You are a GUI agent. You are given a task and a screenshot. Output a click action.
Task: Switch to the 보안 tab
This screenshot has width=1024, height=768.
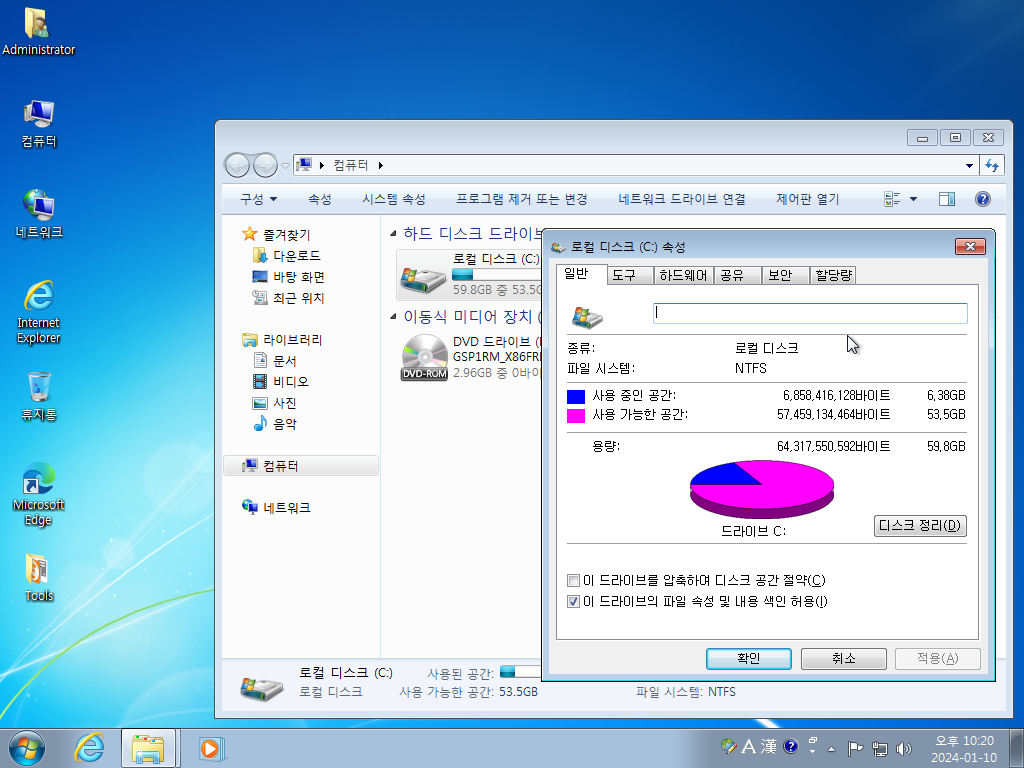(785, 276)
